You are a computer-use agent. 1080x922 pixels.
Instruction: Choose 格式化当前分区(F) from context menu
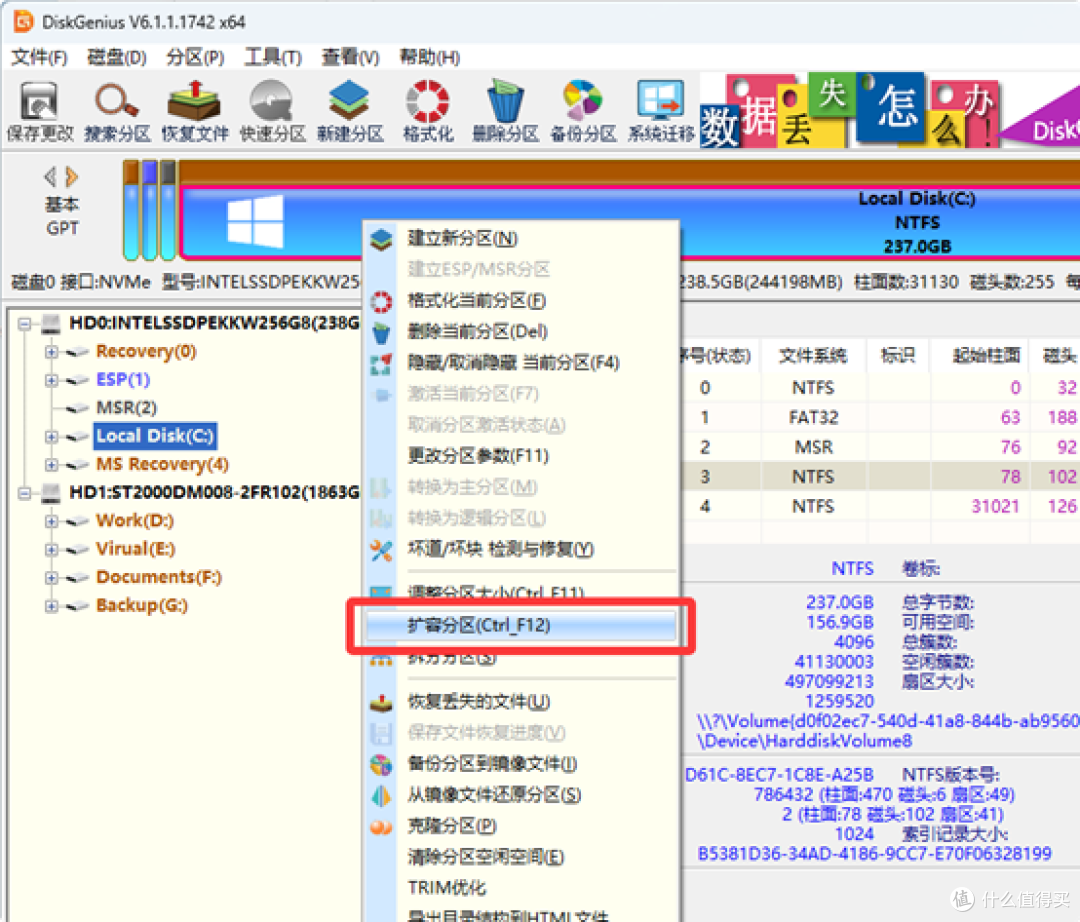pyautogui.click(x=521, y=301)
